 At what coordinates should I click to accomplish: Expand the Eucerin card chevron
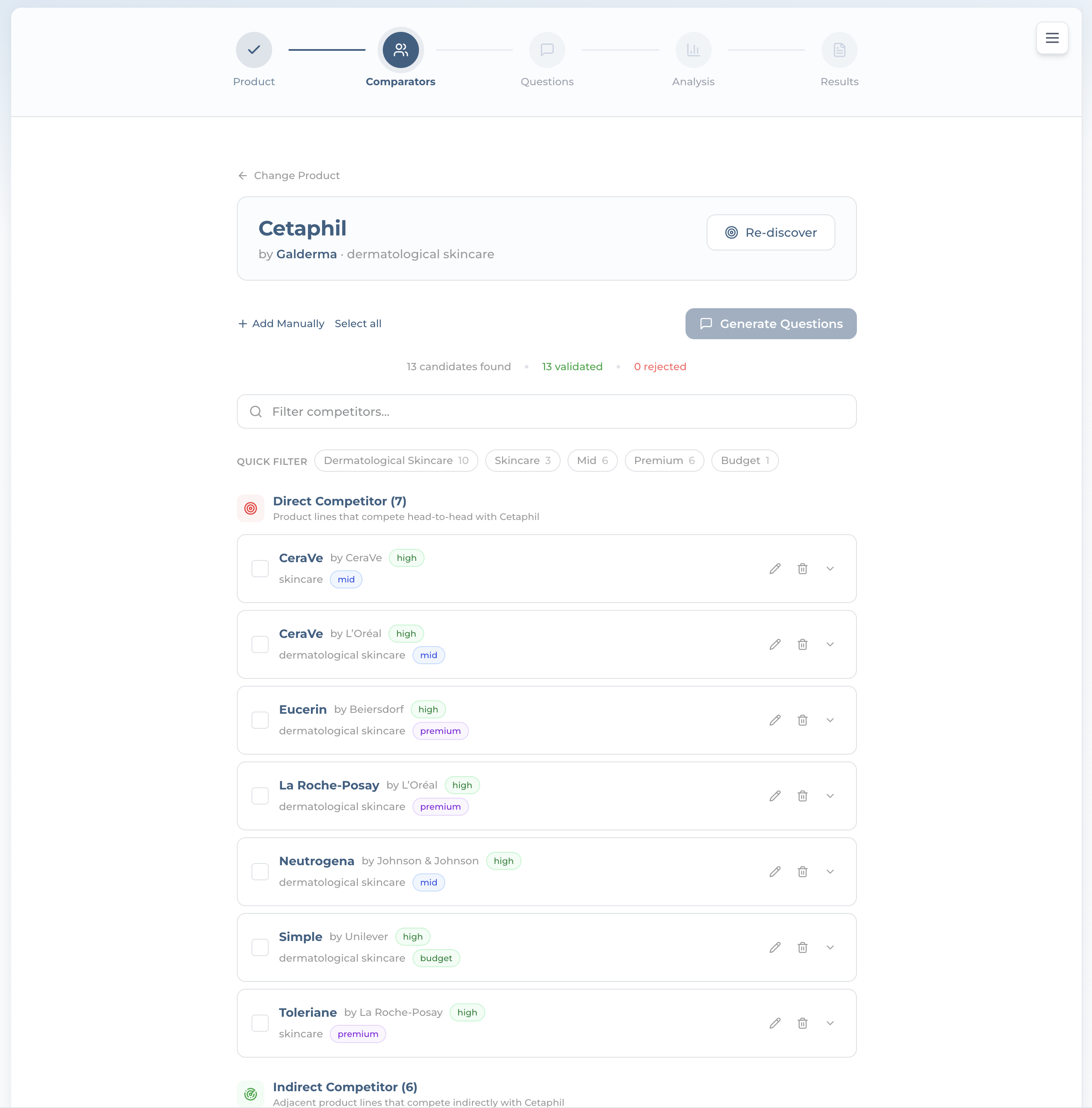(x=830, y=720)
